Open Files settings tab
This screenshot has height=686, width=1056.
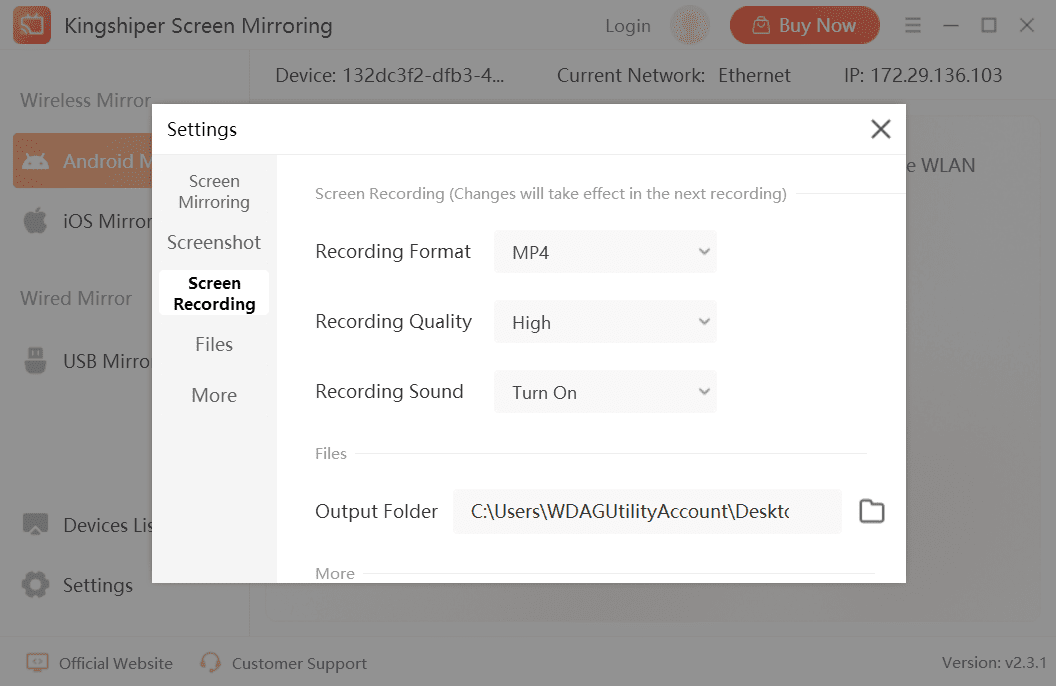coord(214,344)
